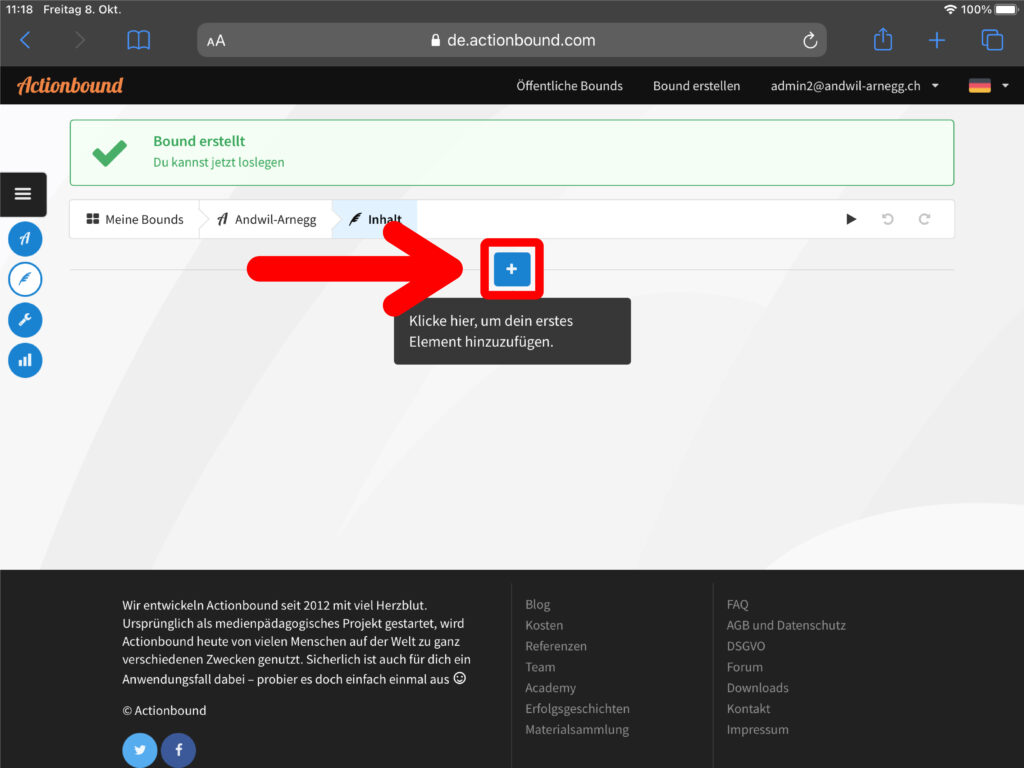Expand the admin2@andwil-arnegg.ch account dropdown
The image size is (1024, 768).
click(x=854, y=86)
